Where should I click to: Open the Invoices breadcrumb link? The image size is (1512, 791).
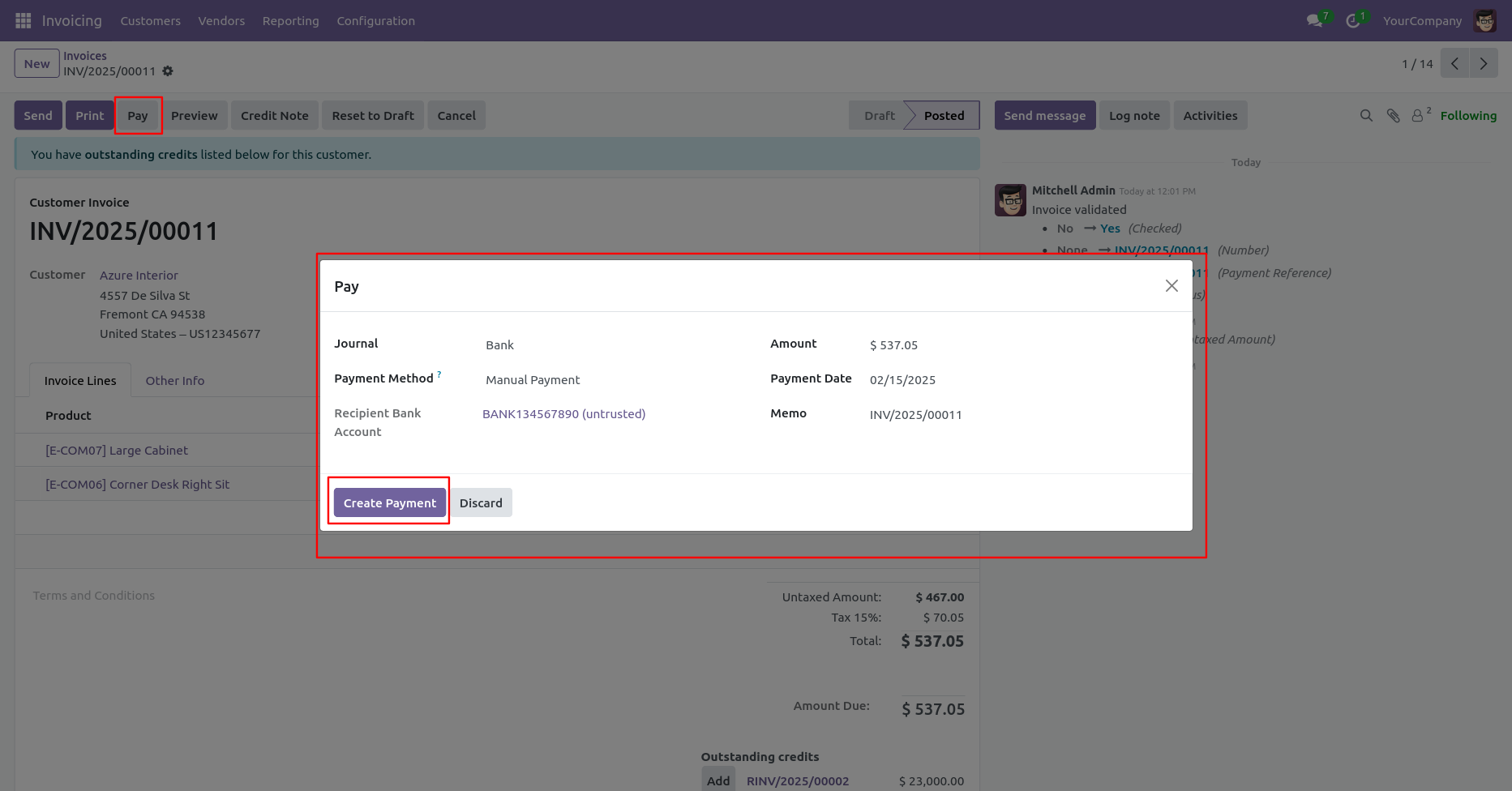click(85, 56)
